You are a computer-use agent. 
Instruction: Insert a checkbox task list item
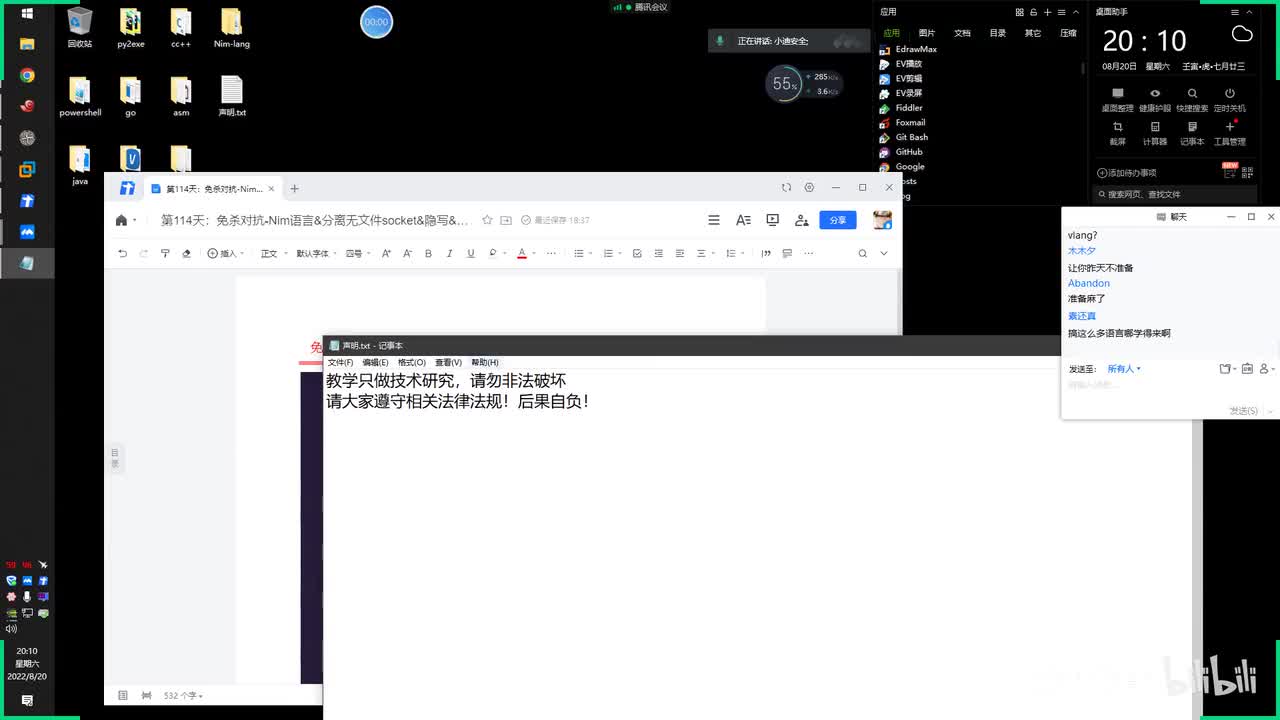coord(637,254)
